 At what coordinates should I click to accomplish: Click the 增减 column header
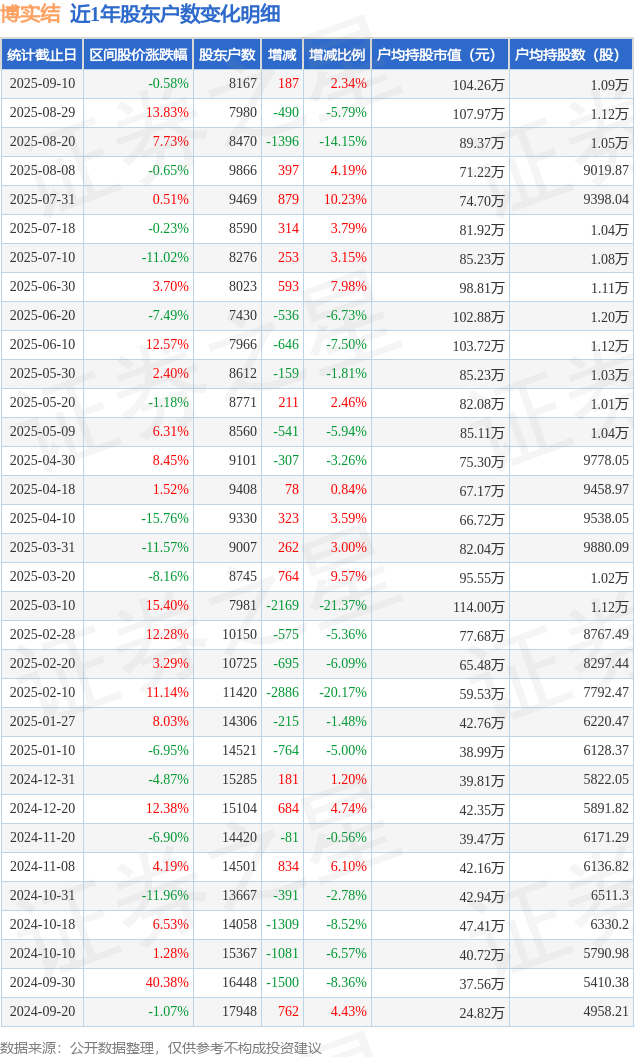(x=282, y=55)
